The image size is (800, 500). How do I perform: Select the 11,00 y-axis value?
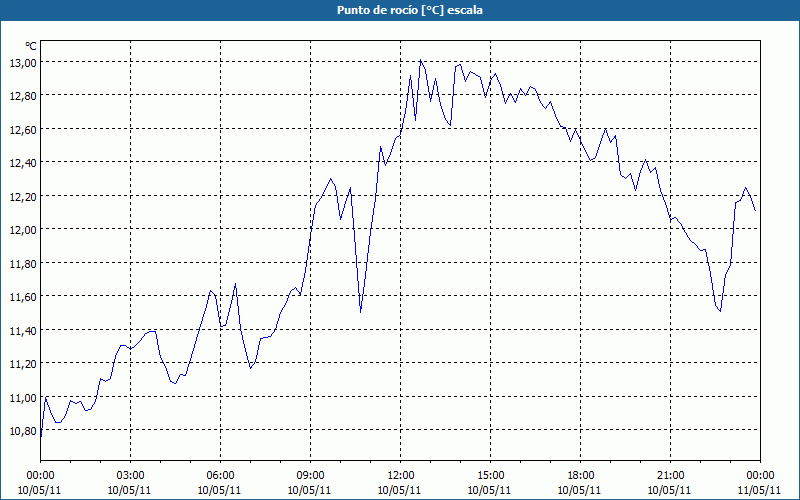pyautogui.click(x=23, y=397)
